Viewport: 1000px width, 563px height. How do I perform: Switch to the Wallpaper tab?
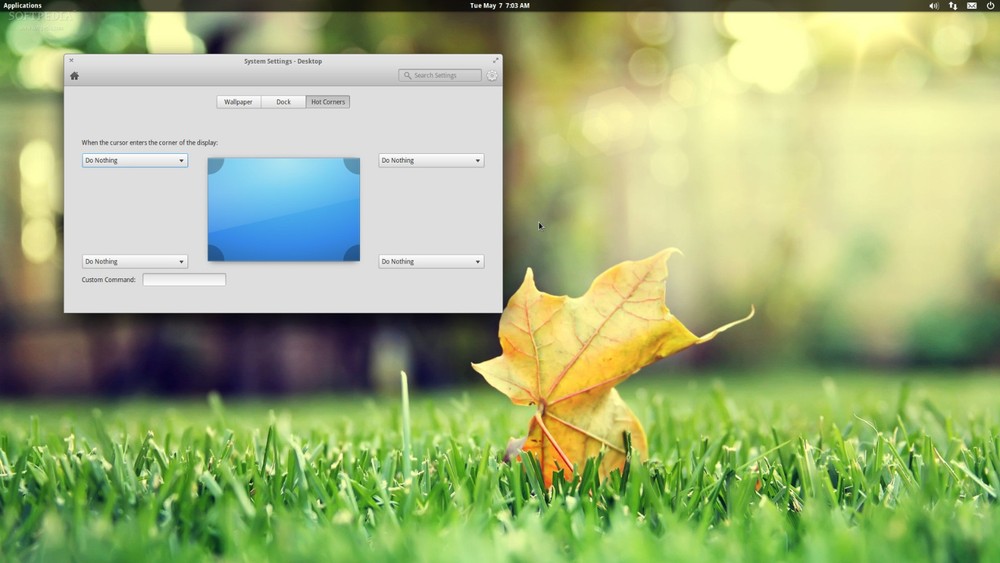239,102
